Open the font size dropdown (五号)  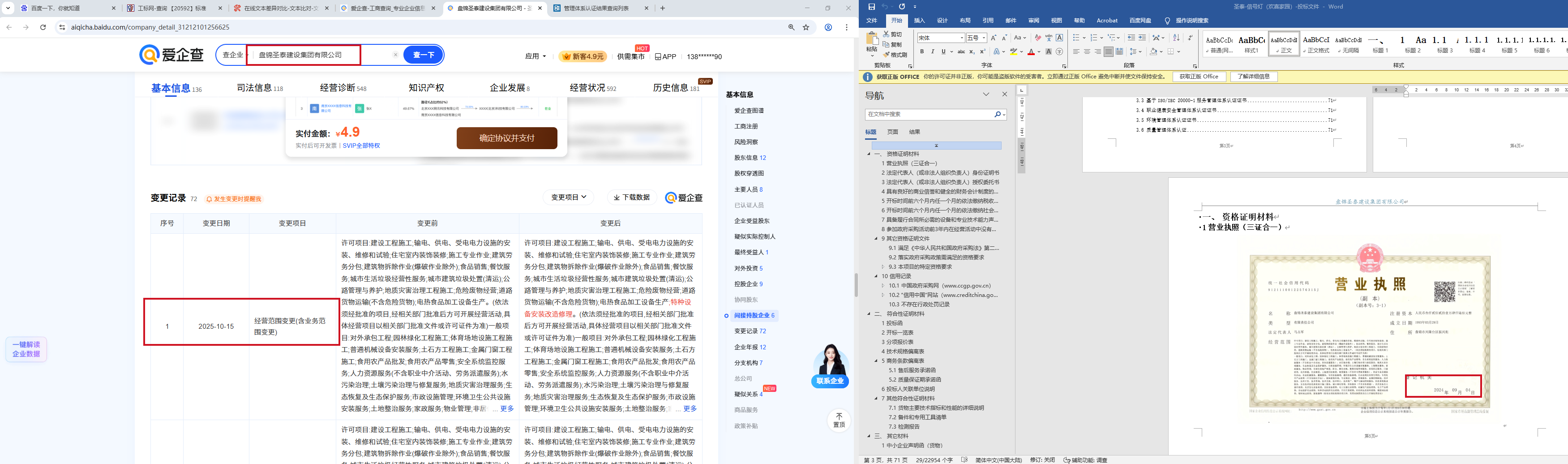coord(984,38)
